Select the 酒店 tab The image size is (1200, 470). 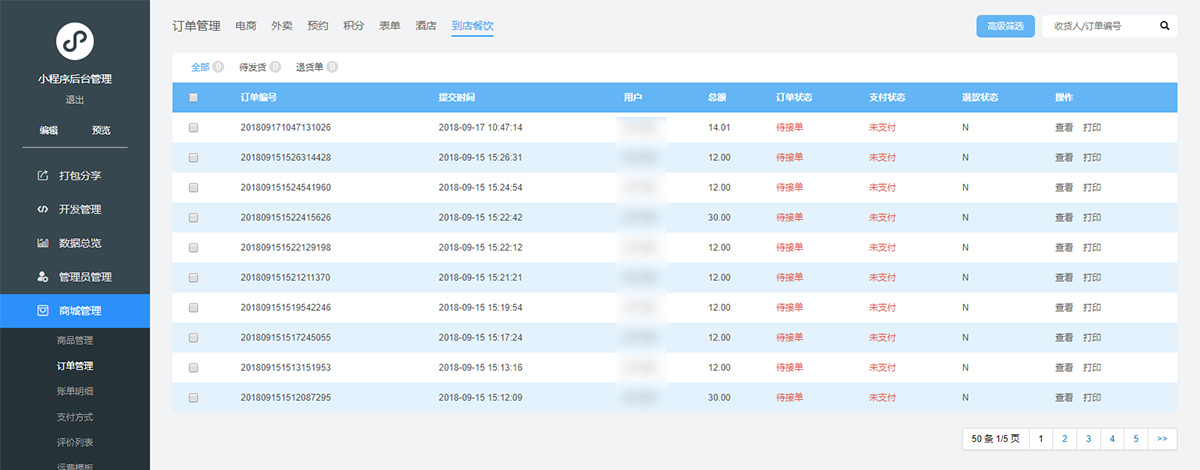pos(426,26)
